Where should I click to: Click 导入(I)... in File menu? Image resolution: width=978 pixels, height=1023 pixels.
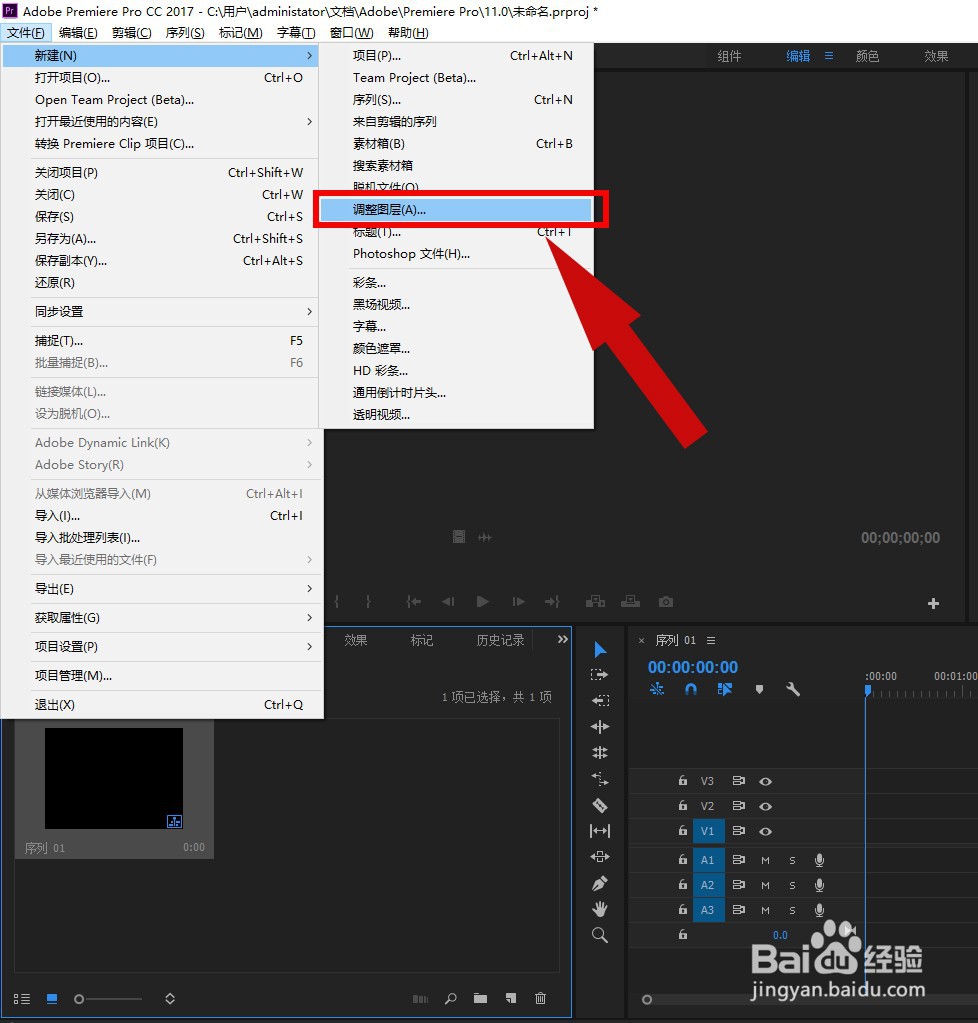(x=161, y=515)
